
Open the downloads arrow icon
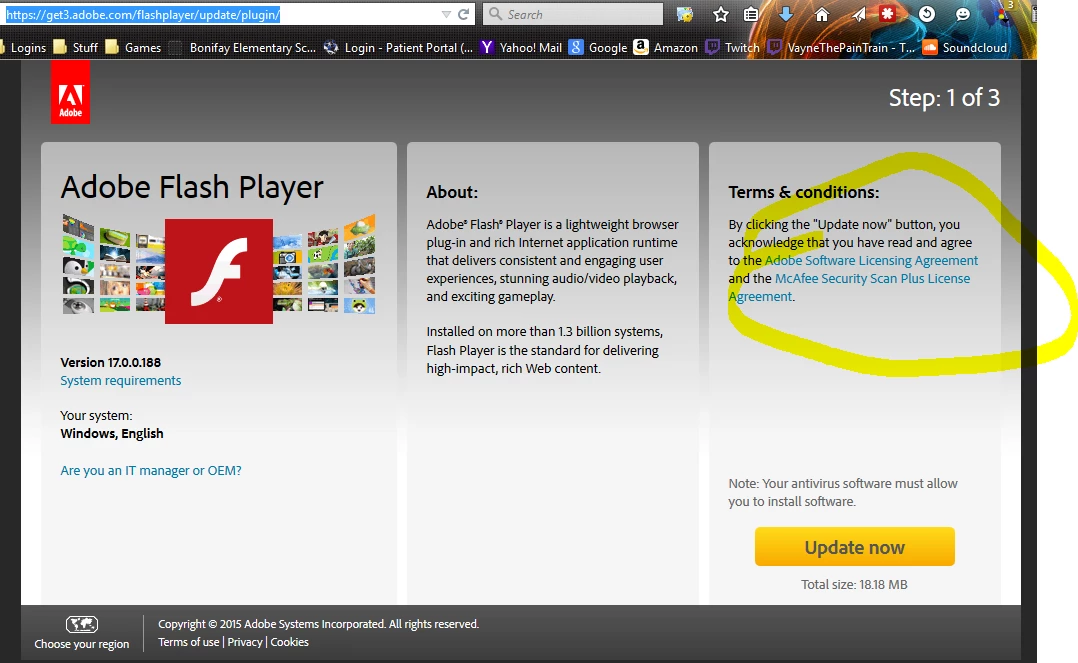[x=786, y=14]
